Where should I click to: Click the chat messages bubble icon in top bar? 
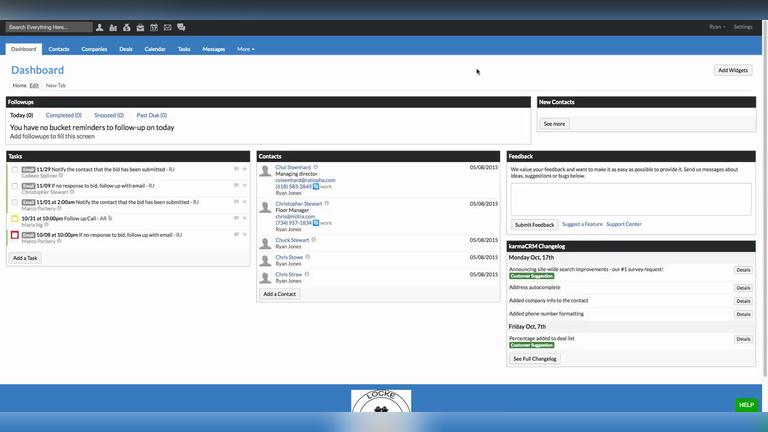click(x=181, y=27)
